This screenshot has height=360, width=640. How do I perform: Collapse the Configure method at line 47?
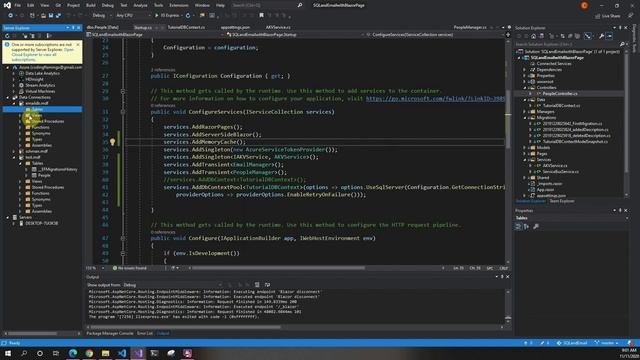coord(123,238)
